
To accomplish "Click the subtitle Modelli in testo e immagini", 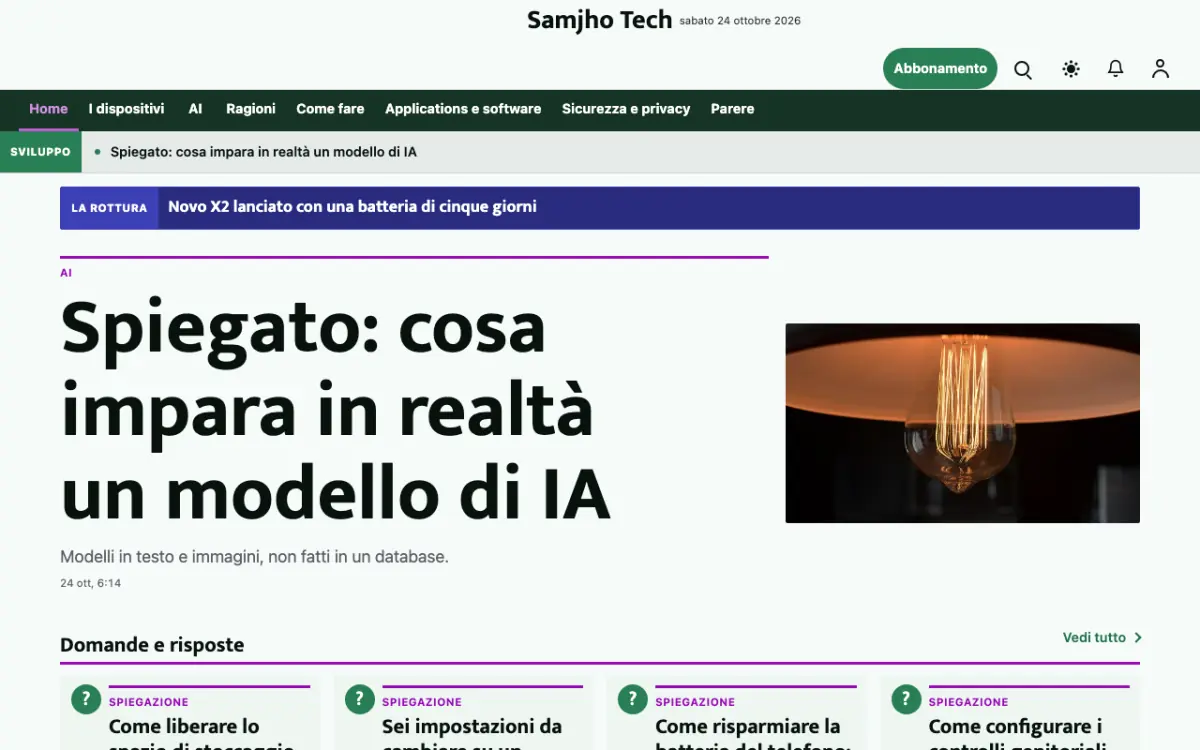I will tap(254, 557).
